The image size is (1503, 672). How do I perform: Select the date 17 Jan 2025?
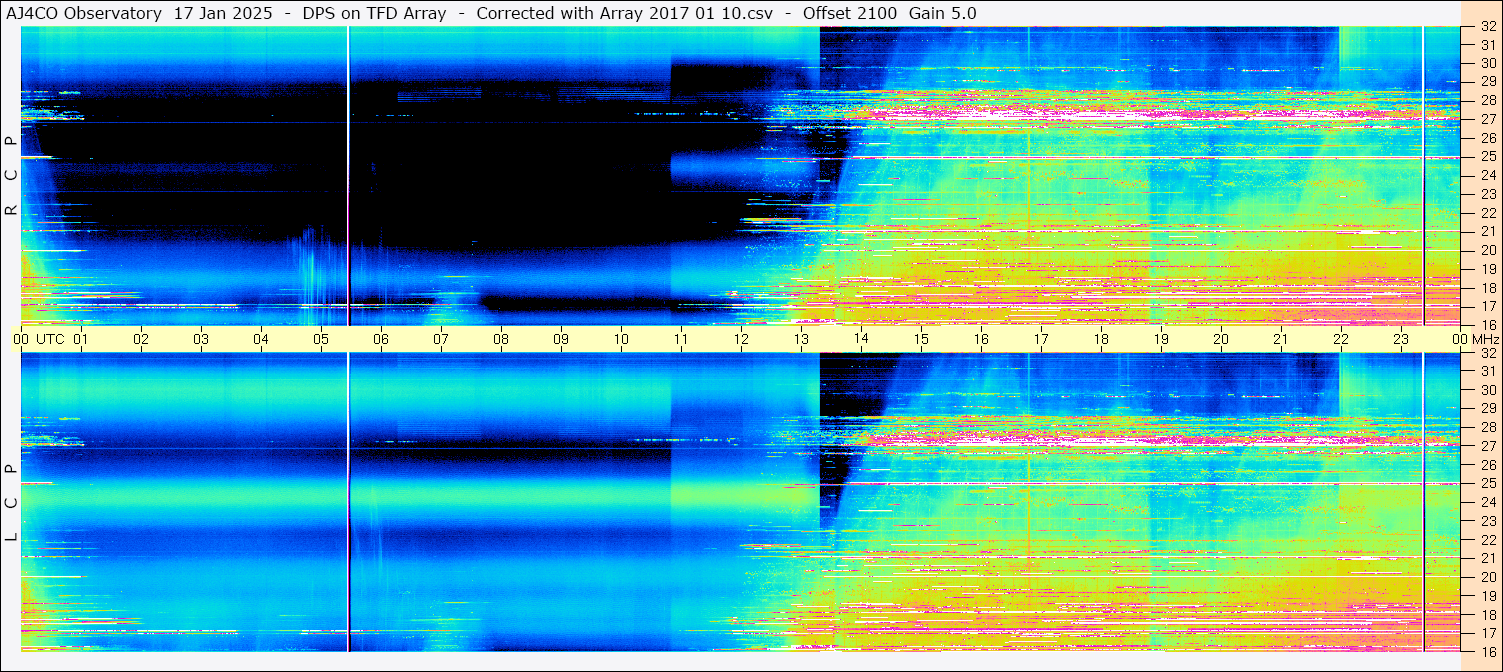pos(225,13)
